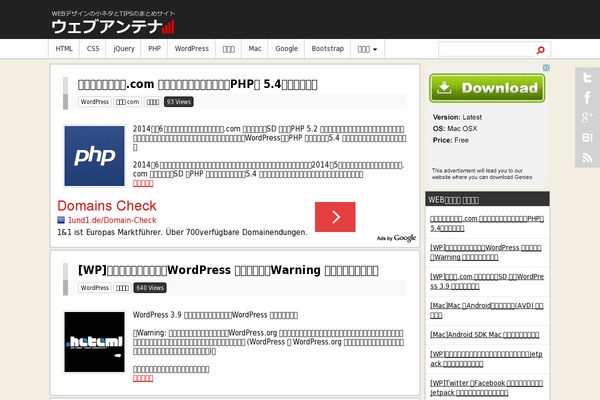
Task: Open the 1und1.de/Domain-Check link
Action: [x=112, y=220]
